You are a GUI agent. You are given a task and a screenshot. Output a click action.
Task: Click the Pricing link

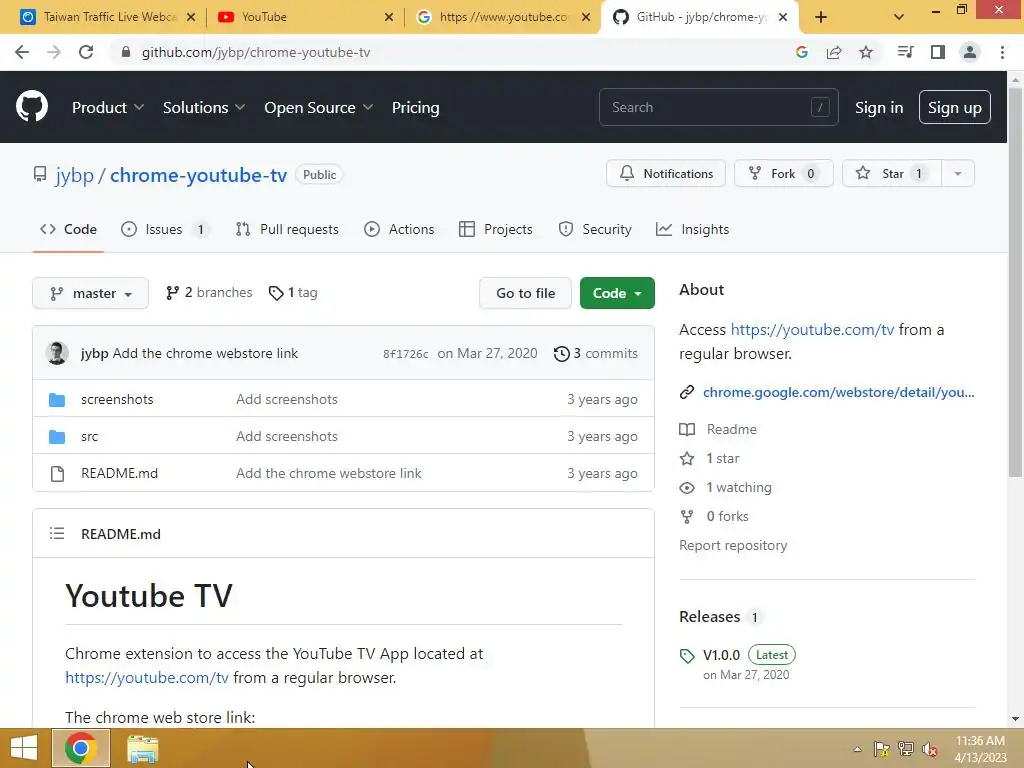[x=415, y=107]
